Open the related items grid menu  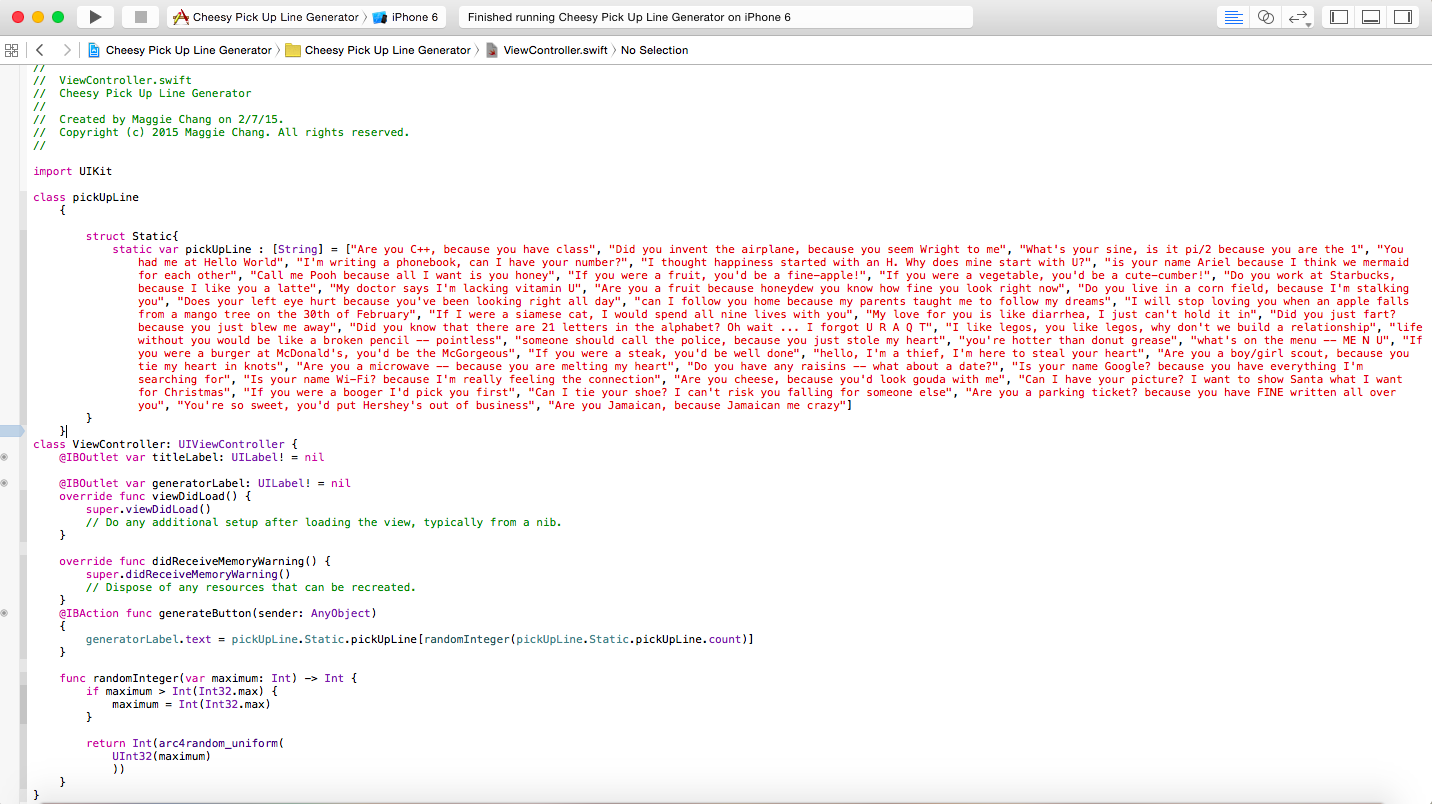point(12,50)
